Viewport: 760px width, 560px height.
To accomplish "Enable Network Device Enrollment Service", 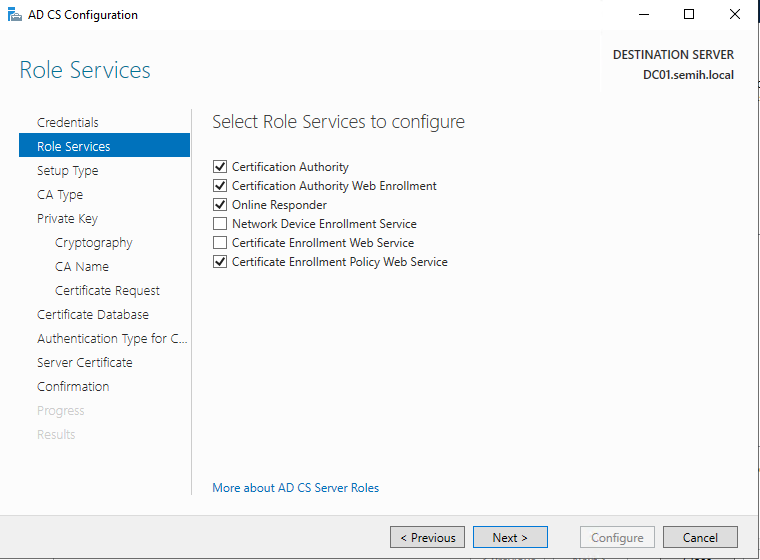I will click(220, 224).
